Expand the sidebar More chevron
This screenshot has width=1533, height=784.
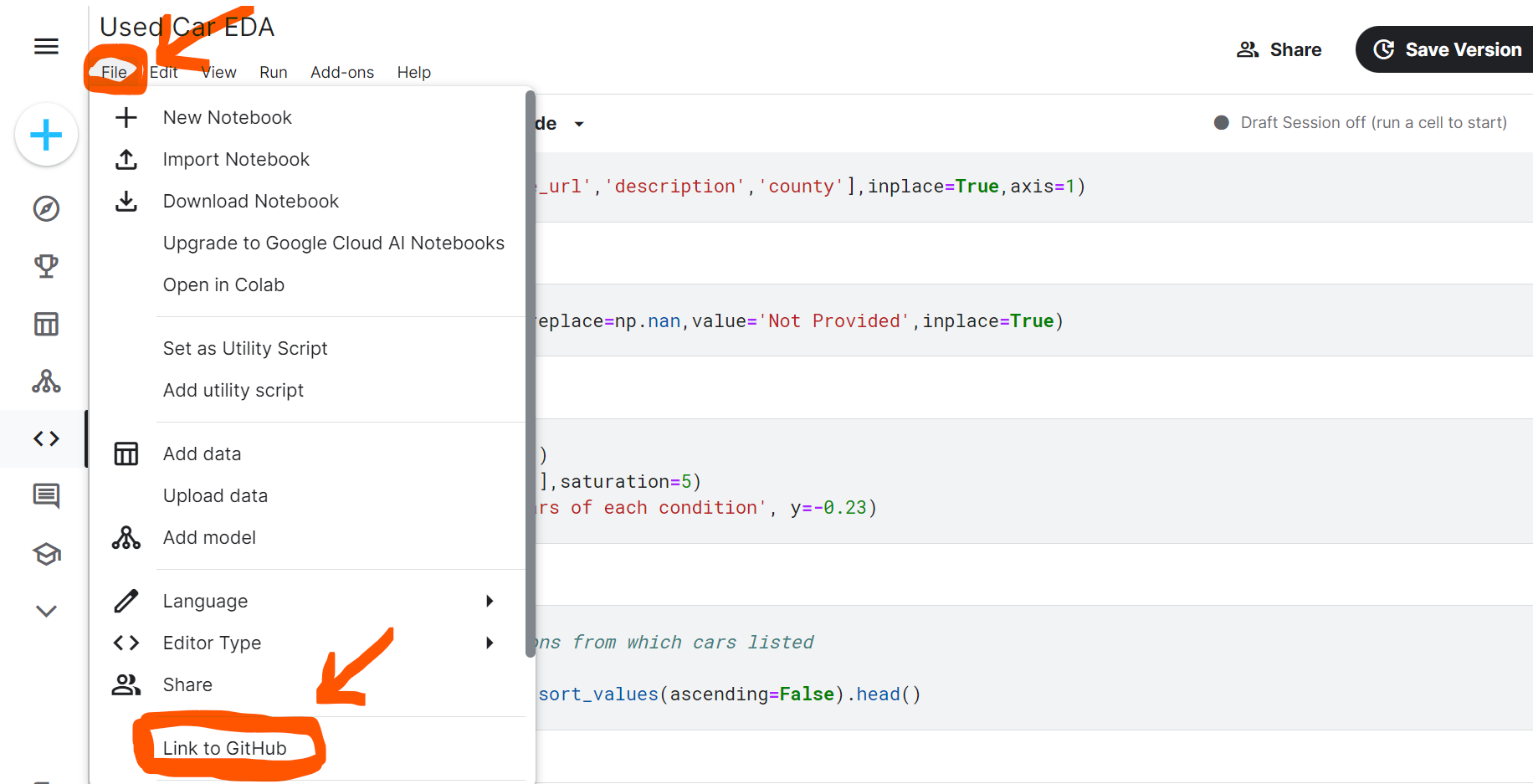pyautogui.click(x=46, y=611)
